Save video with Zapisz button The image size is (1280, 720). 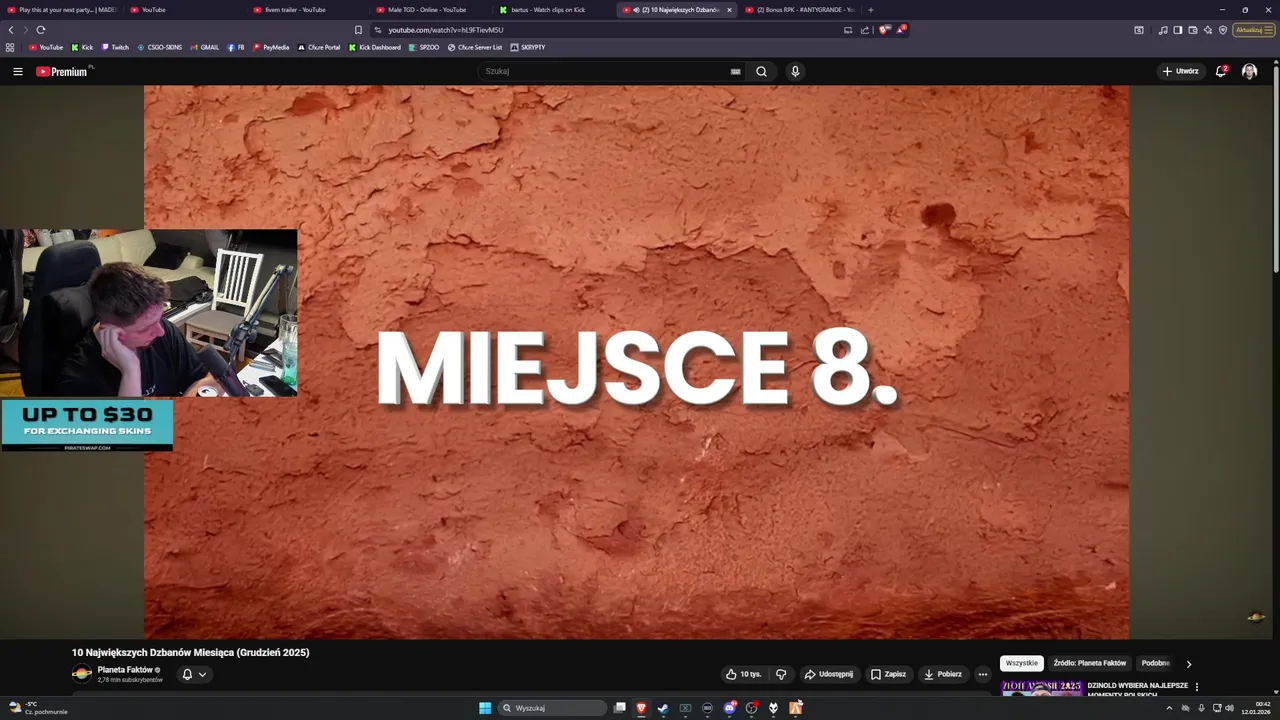pos(888,674)
